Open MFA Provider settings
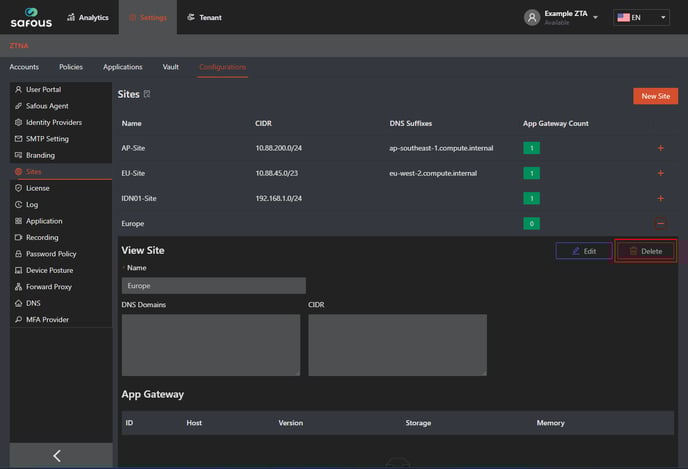Viewport: 688px width, 469px height. pyautogui.click(x=47, y=320)
